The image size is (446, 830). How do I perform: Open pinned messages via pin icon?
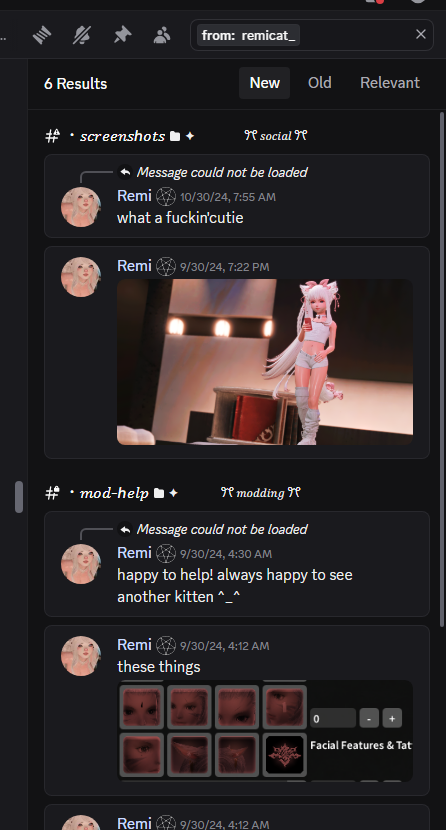tap(122, 35)
